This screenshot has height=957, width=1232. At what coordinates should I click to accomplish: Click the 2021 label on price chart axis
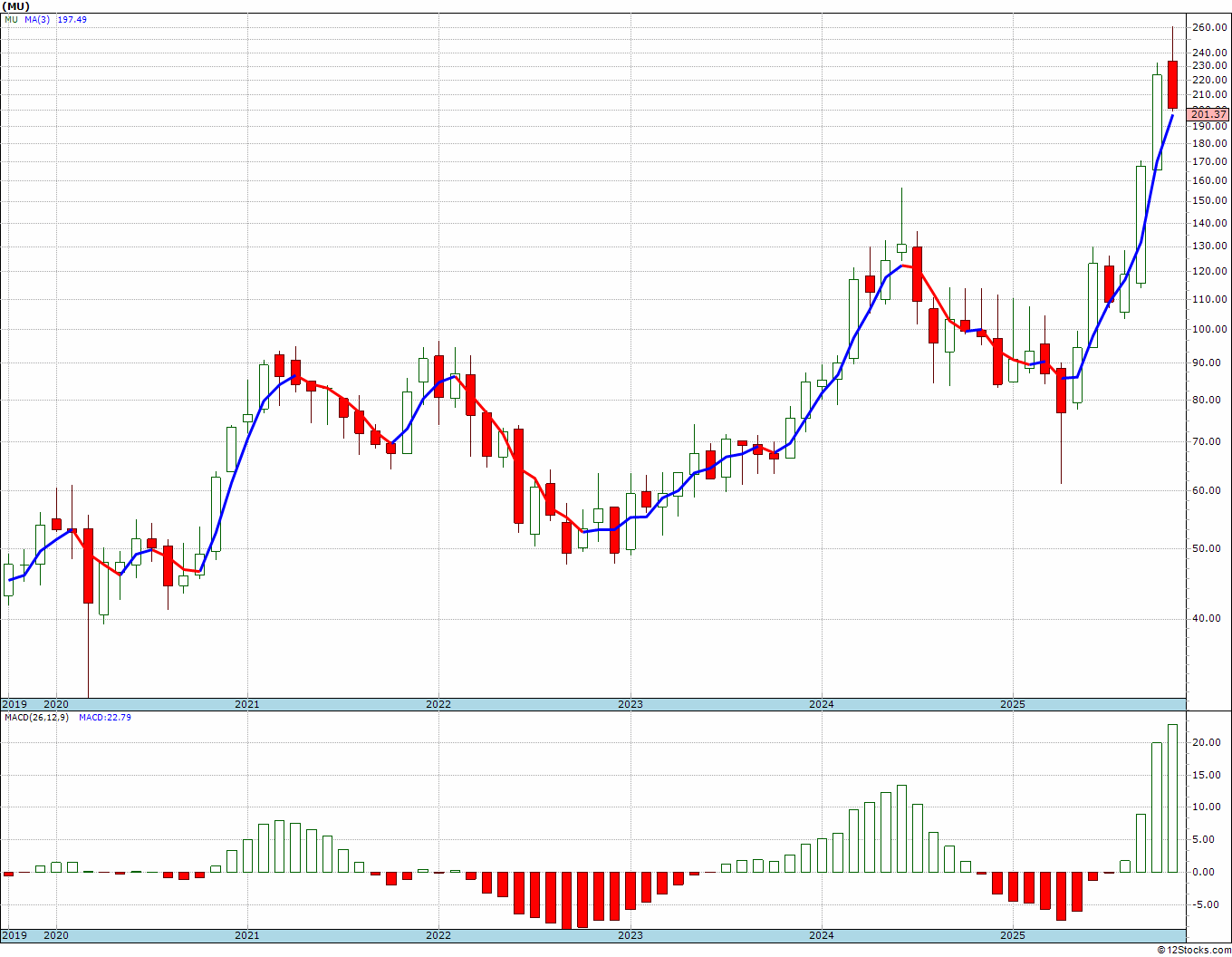(247, 704)
